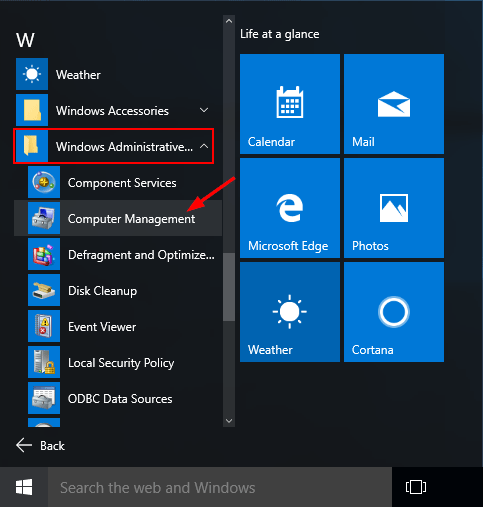The width and height of the screenshot is (483, 507).
Task: Click the letter W section header
Action: pyautogui.click(x=25, y=40)
